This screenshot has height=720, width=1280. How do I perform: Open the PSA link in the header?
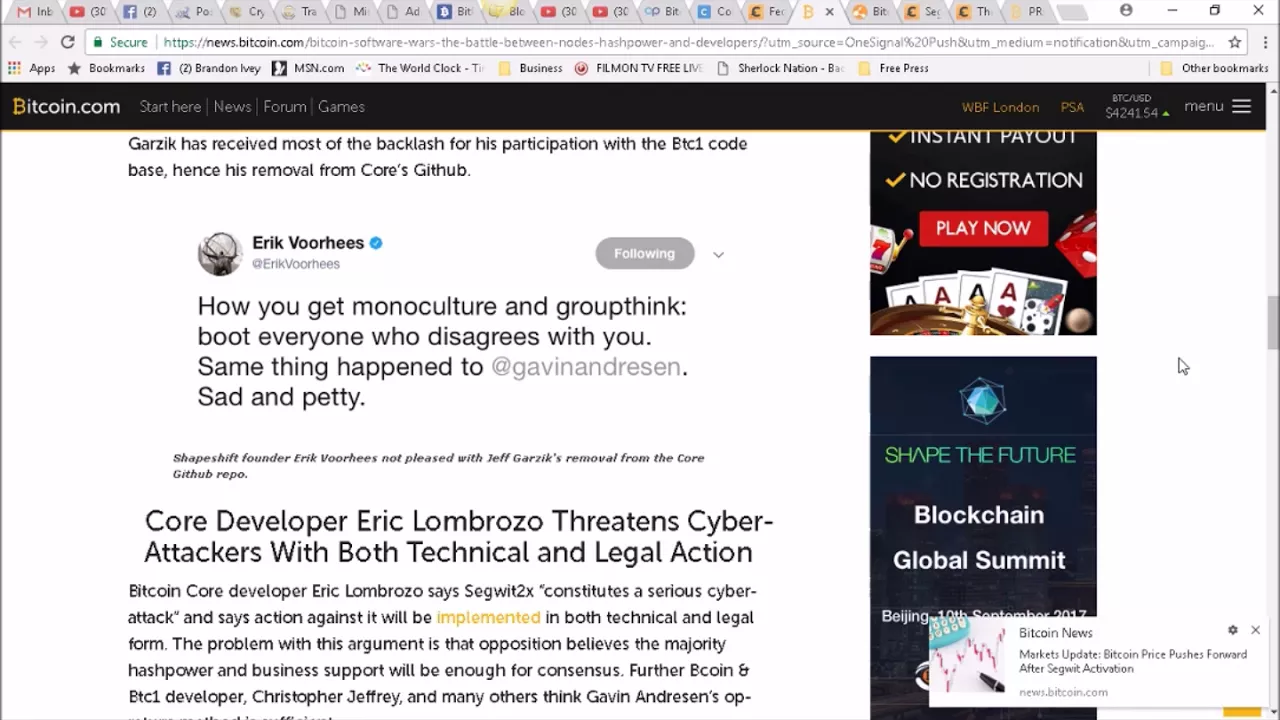pos(1072,107)
